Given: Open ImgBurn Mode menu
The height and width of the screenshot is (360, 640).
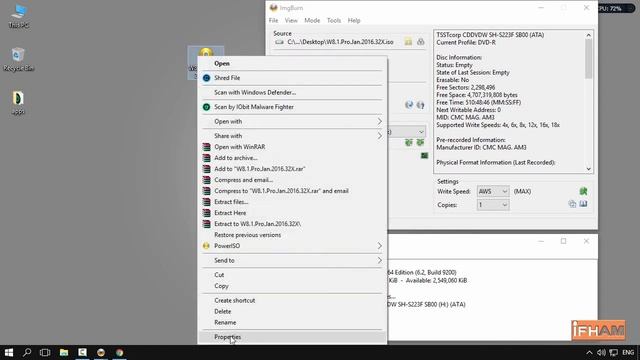Looking at the screenshot, I should (312, 20).
